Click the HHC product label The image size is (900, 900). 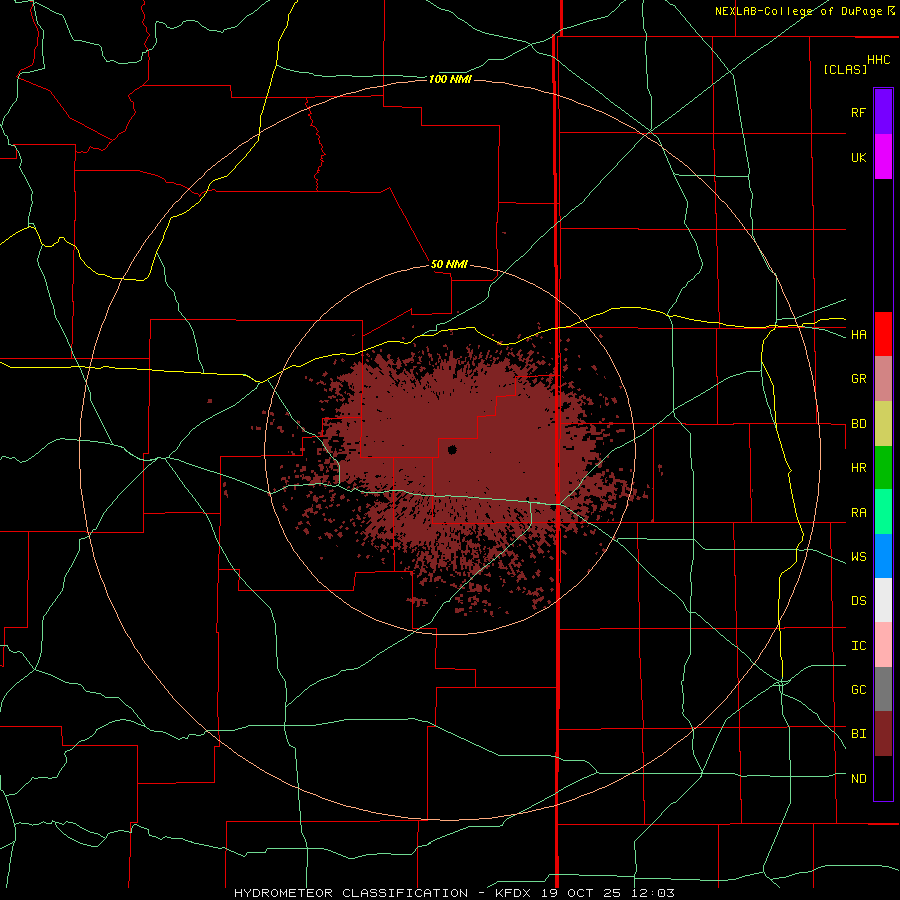(878, 60)
